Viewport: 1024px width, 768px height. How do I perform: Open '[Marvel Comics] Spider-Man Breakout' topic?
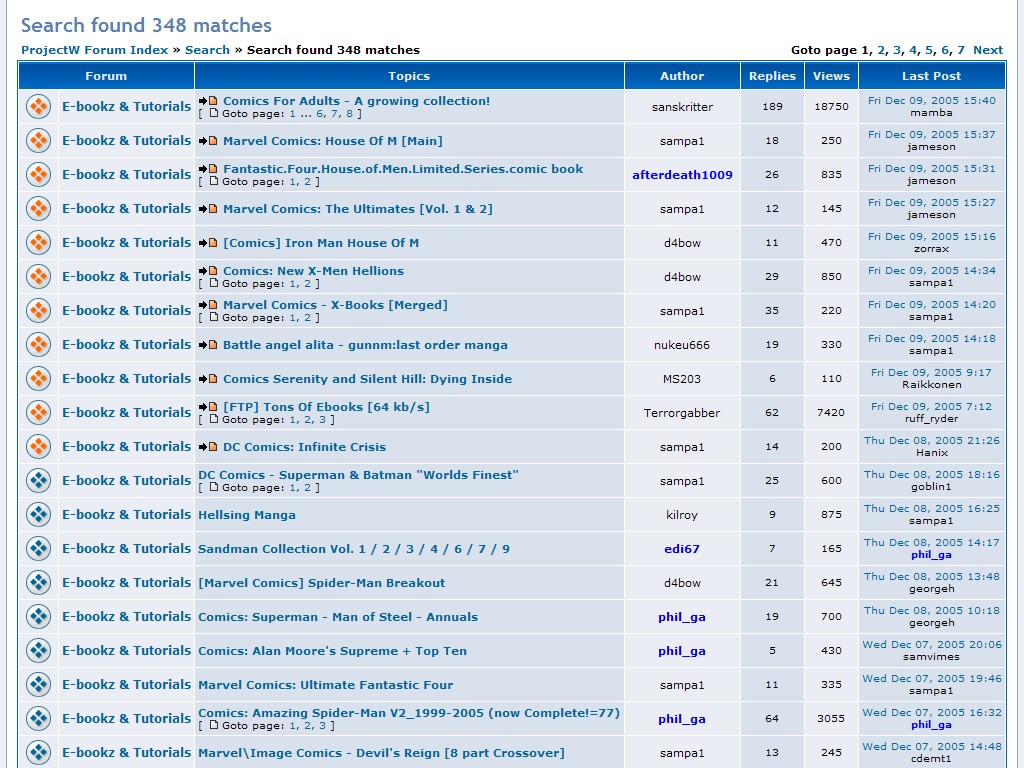point(321,583)
